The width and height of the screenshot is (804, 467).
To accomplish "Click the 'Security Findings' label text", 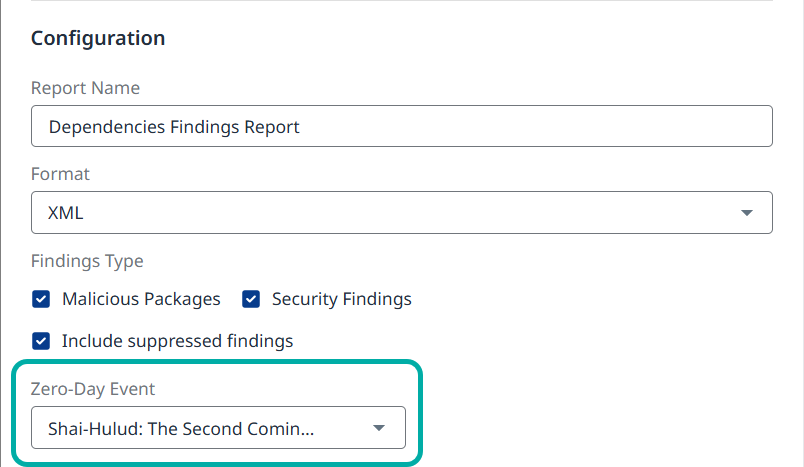I will point(341,299).
